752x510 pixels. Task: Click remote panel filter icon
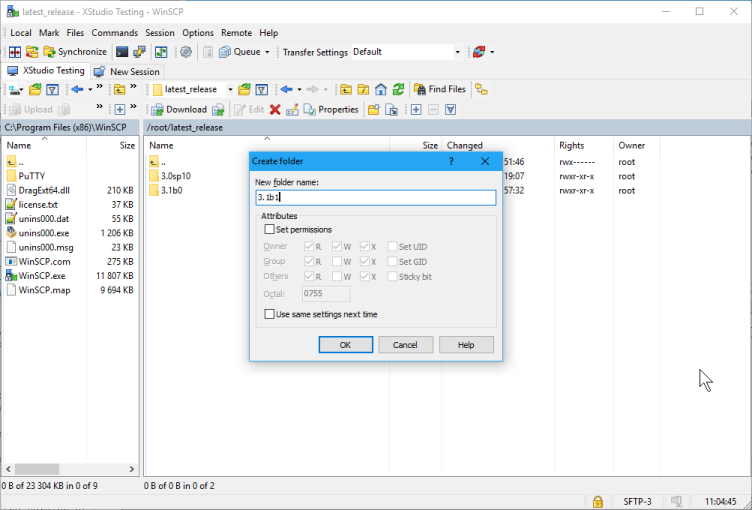point(261,90)
